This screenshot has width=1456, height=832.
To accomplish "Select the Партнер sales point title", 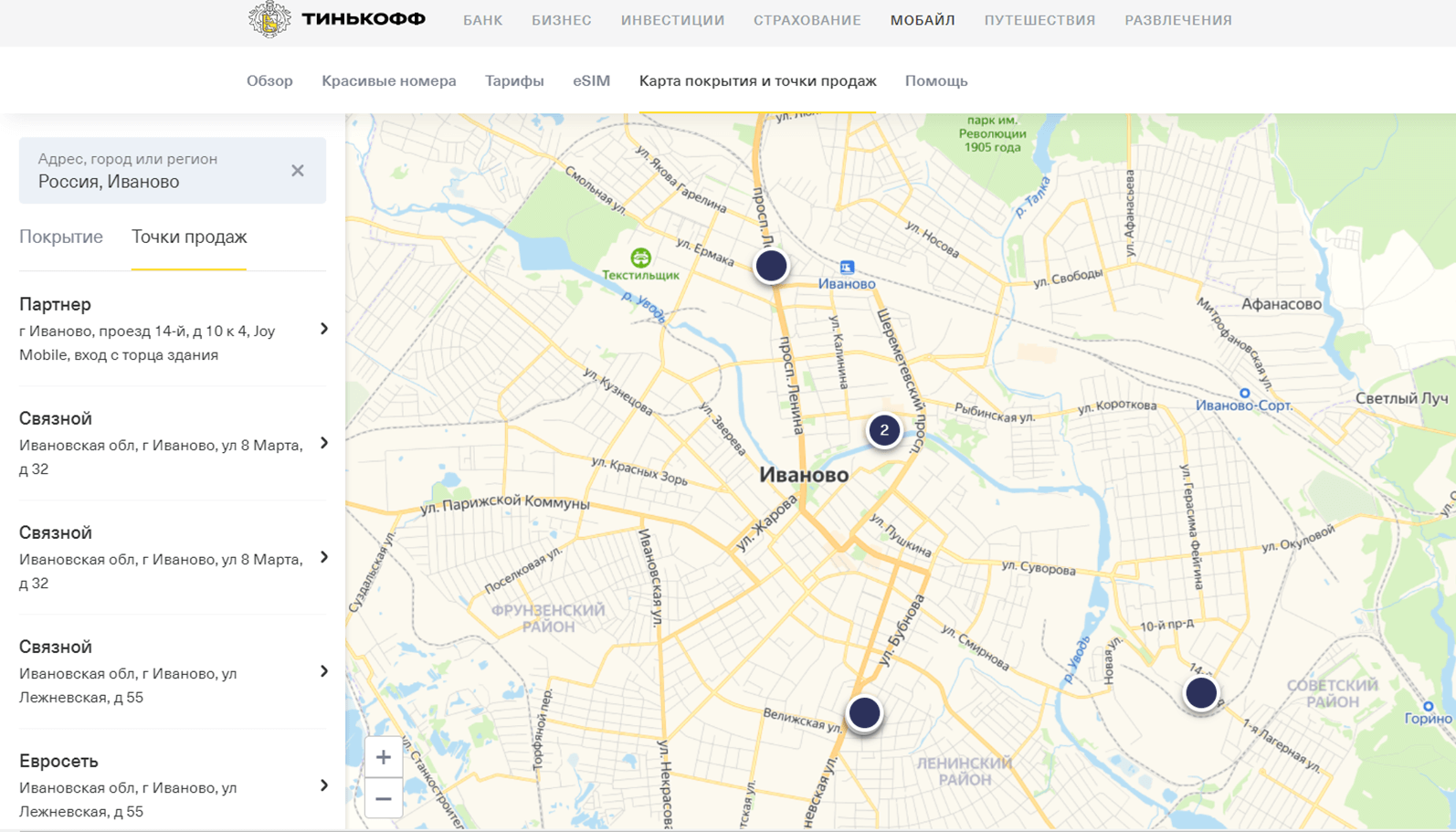I will tap(55, 304).
